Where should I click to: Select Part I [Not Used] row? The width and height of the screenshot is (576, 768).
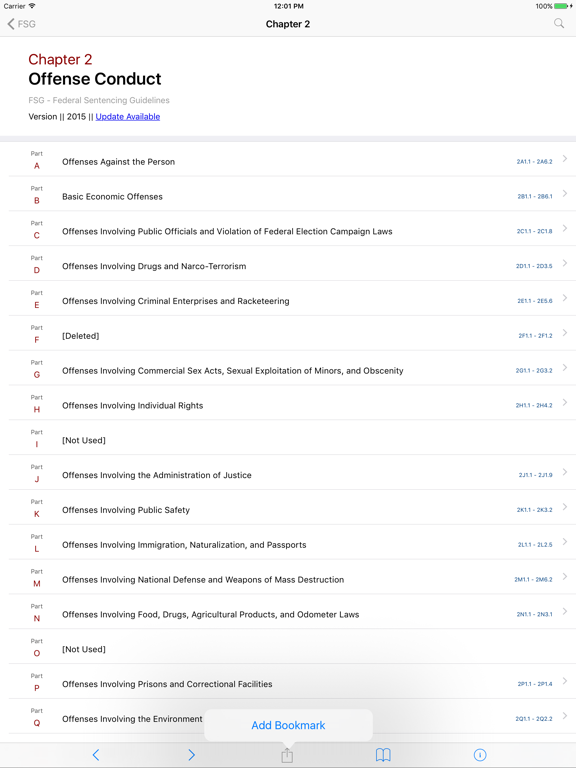288,437
